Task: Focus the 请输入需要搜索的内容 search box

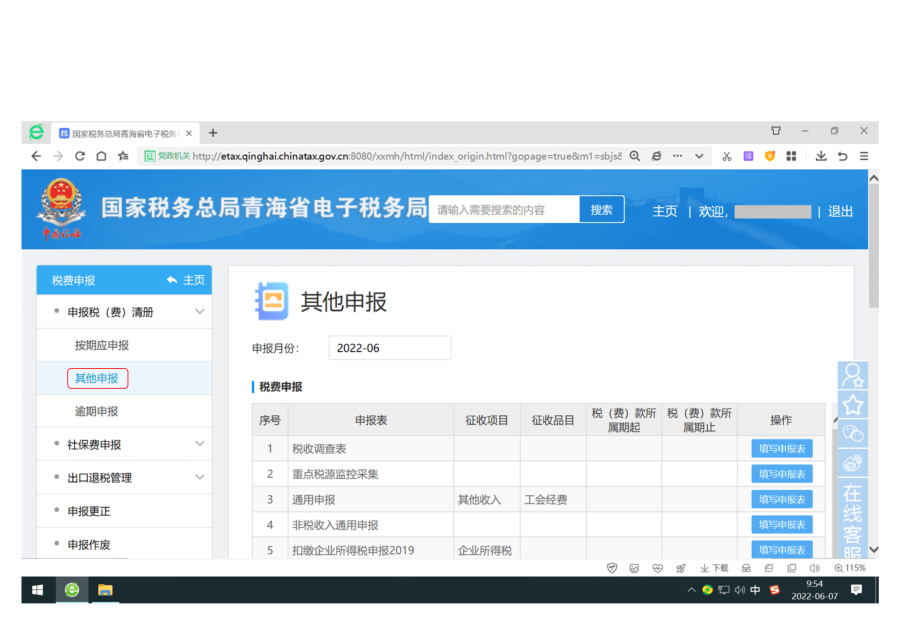Action: point(504,210)
